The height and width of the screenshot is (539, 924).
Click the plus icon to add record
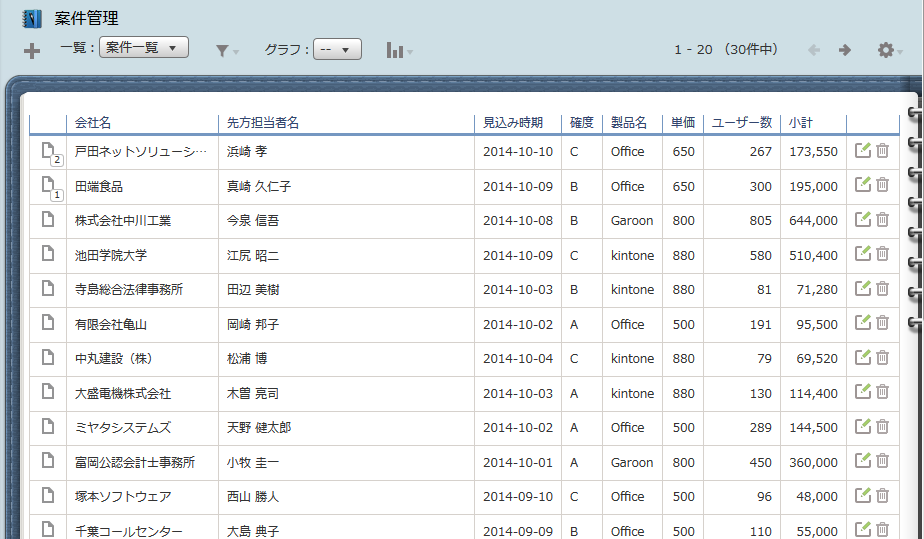point(32,51)
